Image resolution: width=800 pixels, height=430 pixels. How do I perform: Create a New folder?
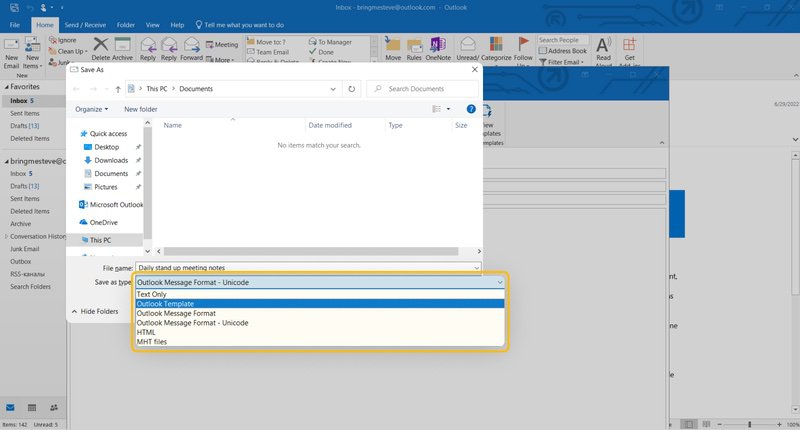(141, 109)
